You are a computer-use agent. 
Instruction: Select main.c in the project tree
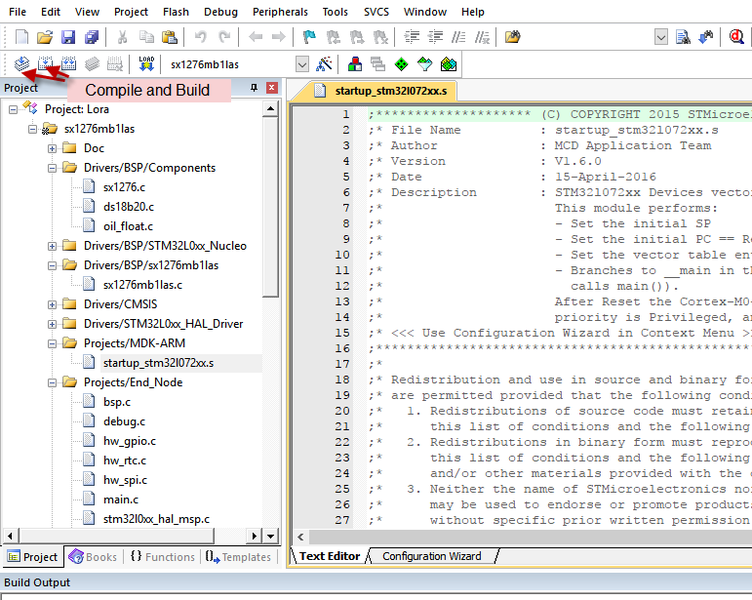[120, 500]
